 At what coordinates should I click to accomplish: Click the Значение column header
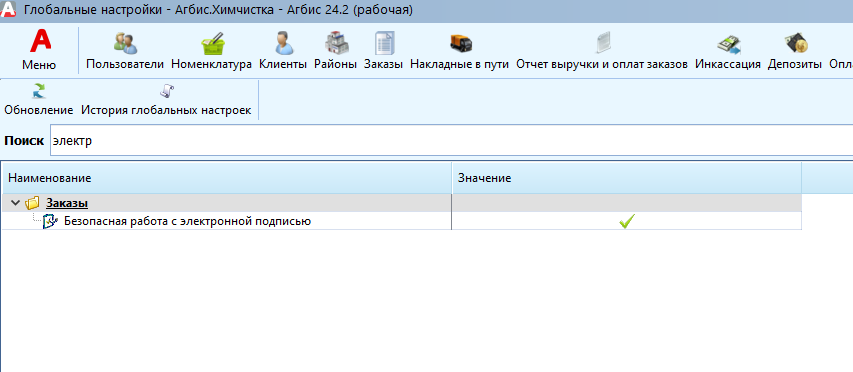(x=627, y=178)
